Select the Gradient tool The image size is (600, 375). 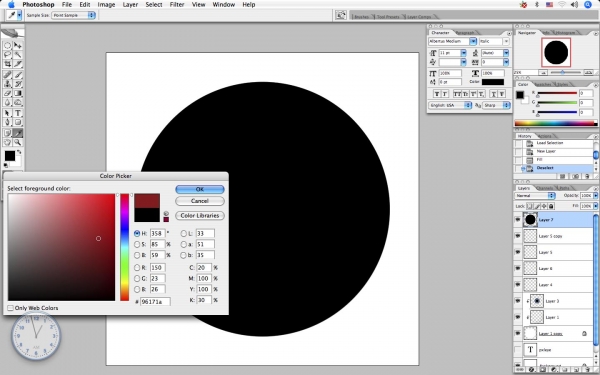(18, 93)
